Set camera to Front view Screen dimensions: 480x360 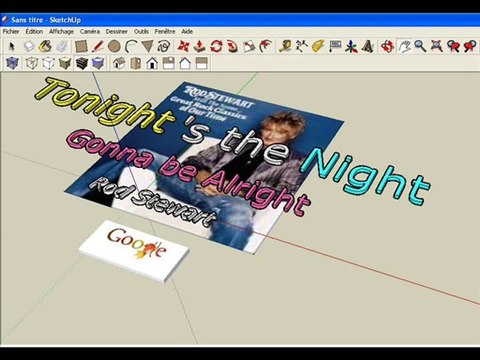click(152, 63)
